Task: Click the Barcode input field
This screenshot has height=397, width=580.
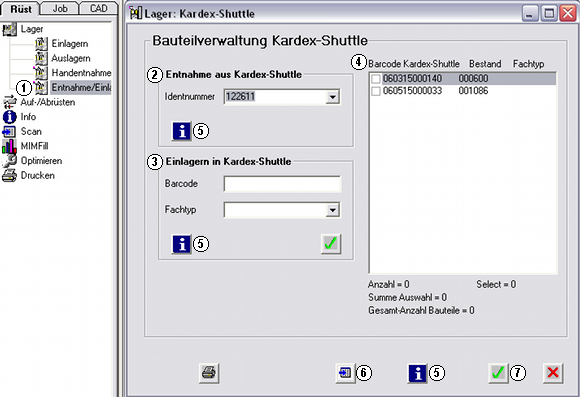Action: coord(282,184)
